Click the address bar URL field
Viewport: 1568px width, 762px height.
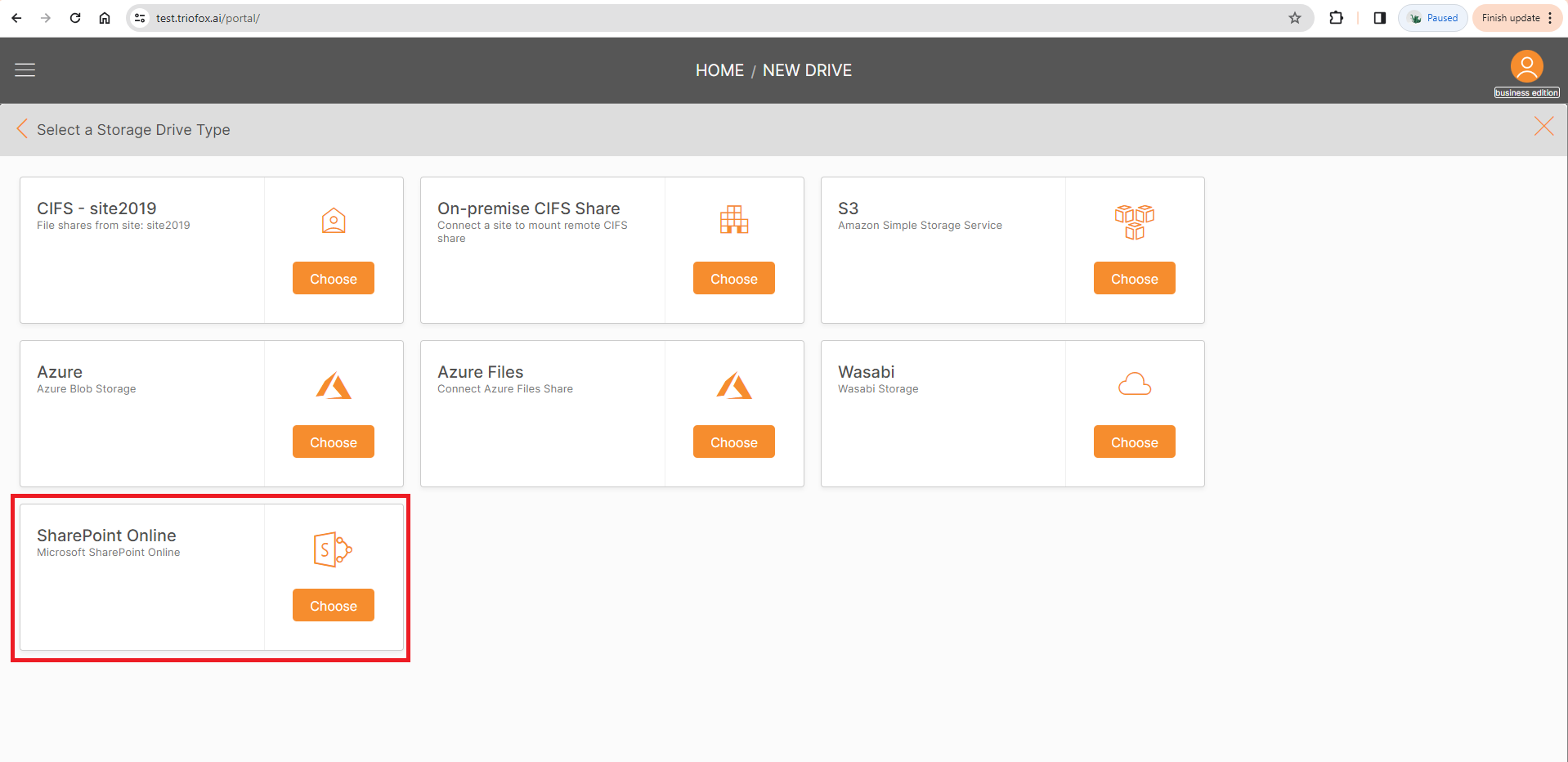(719, 18)
